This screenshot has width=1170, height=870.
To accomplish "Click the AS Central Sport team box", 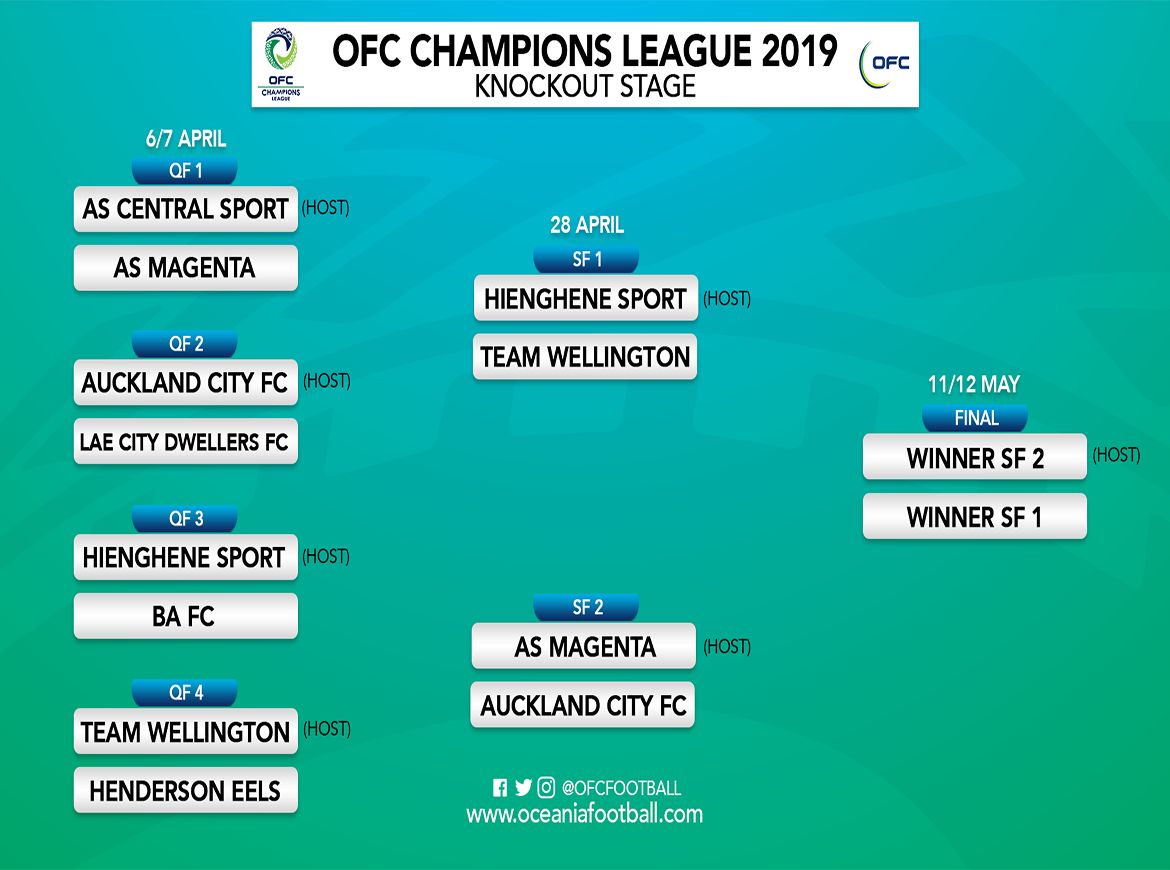I will [186, 209].
